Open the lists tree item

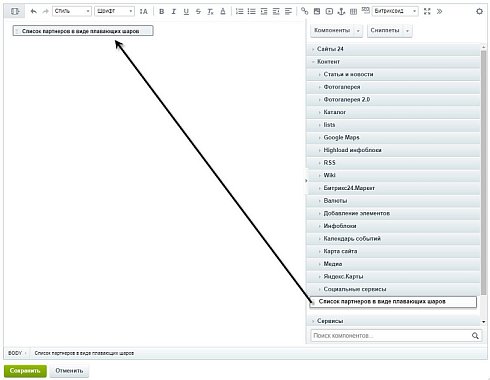(393, 125)
